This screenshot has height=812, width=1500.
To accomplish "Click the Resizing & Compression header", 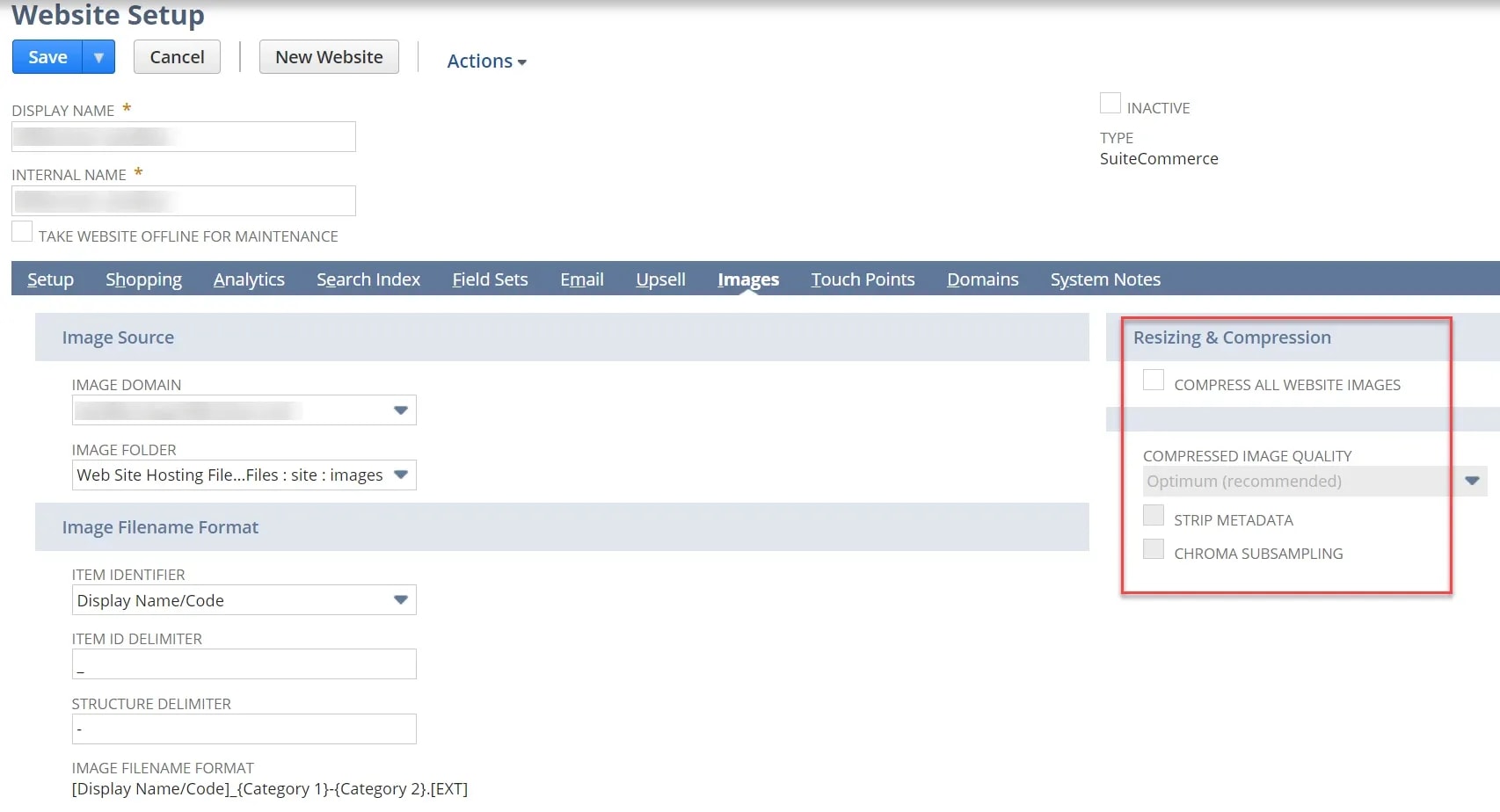I will click(1232, 337).
